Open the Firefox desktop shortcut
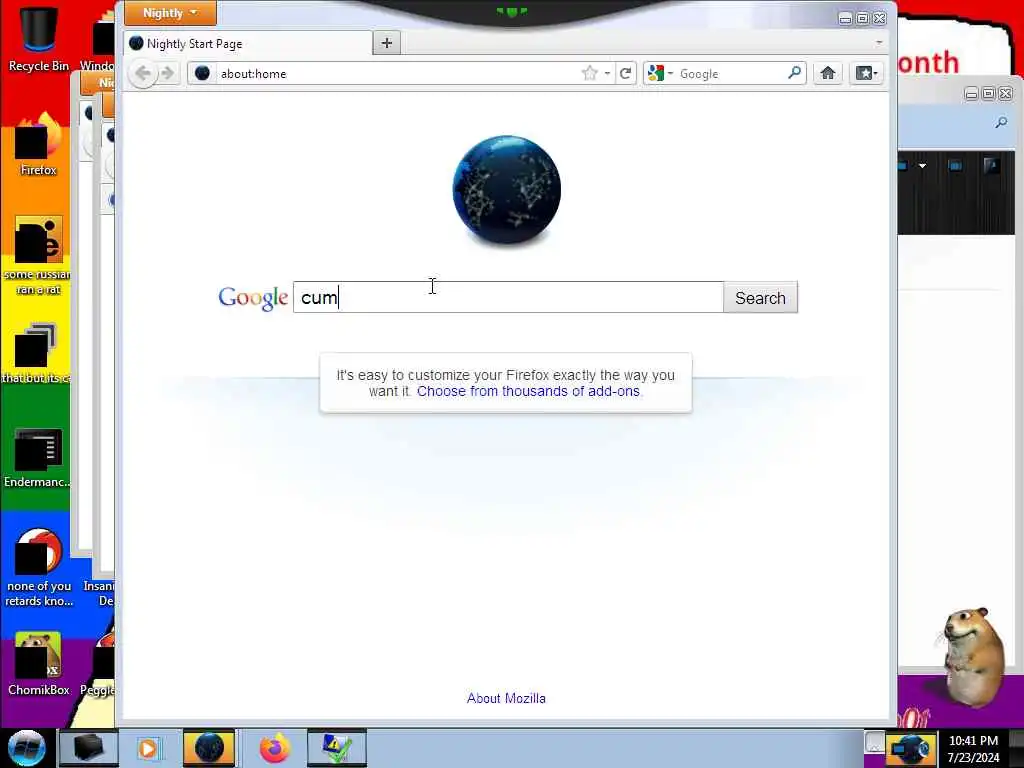The height and width of the screenshot is (768, 1024). 39,144
